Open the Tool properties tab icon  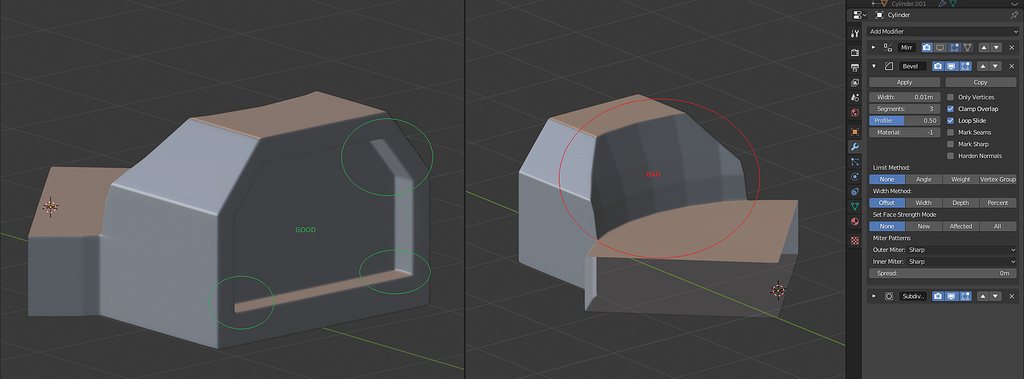(x=855, y=33)
